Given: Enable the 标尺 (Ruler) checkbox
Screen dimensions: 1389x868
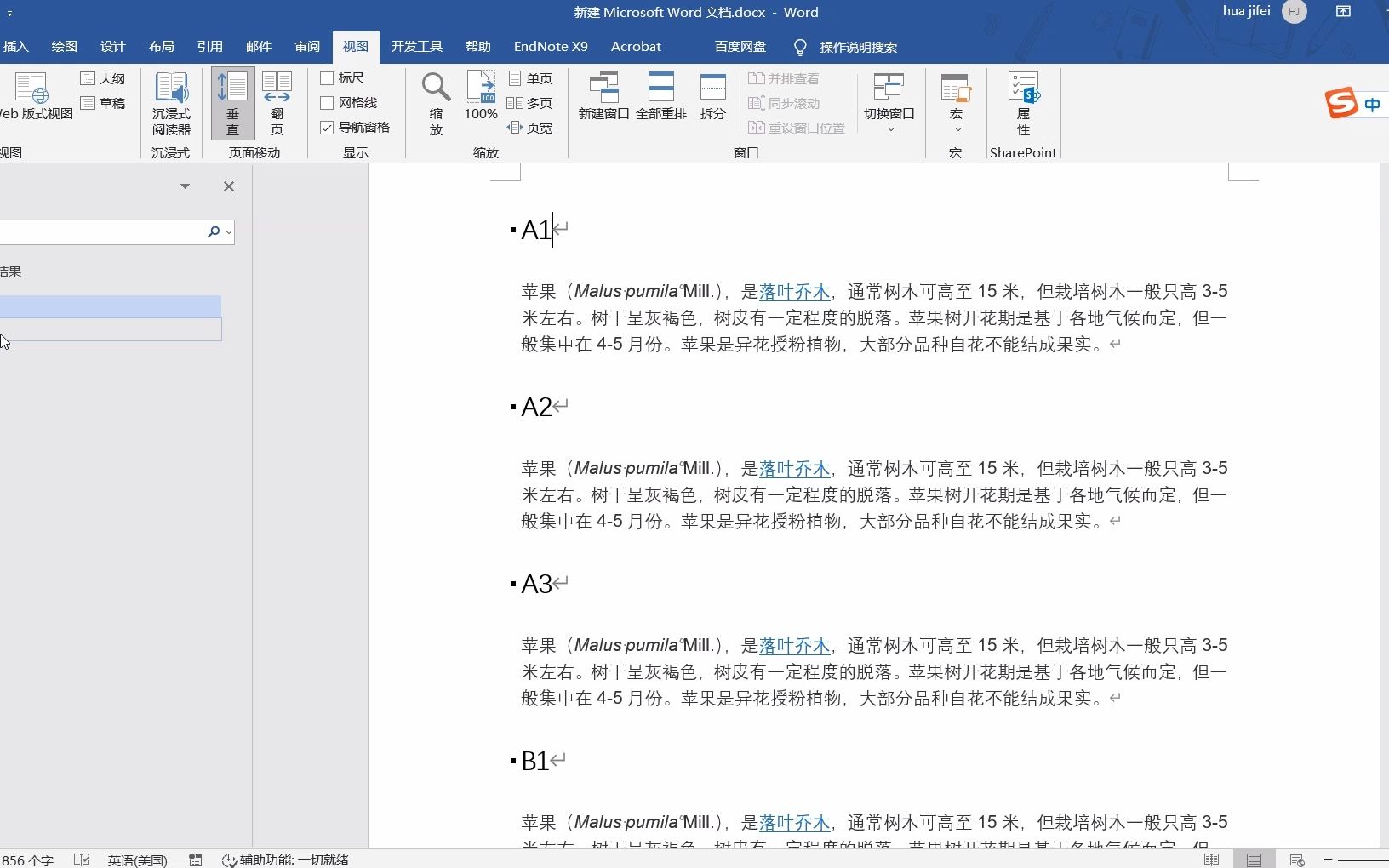Looking at the screenshot, I should 326,77.
